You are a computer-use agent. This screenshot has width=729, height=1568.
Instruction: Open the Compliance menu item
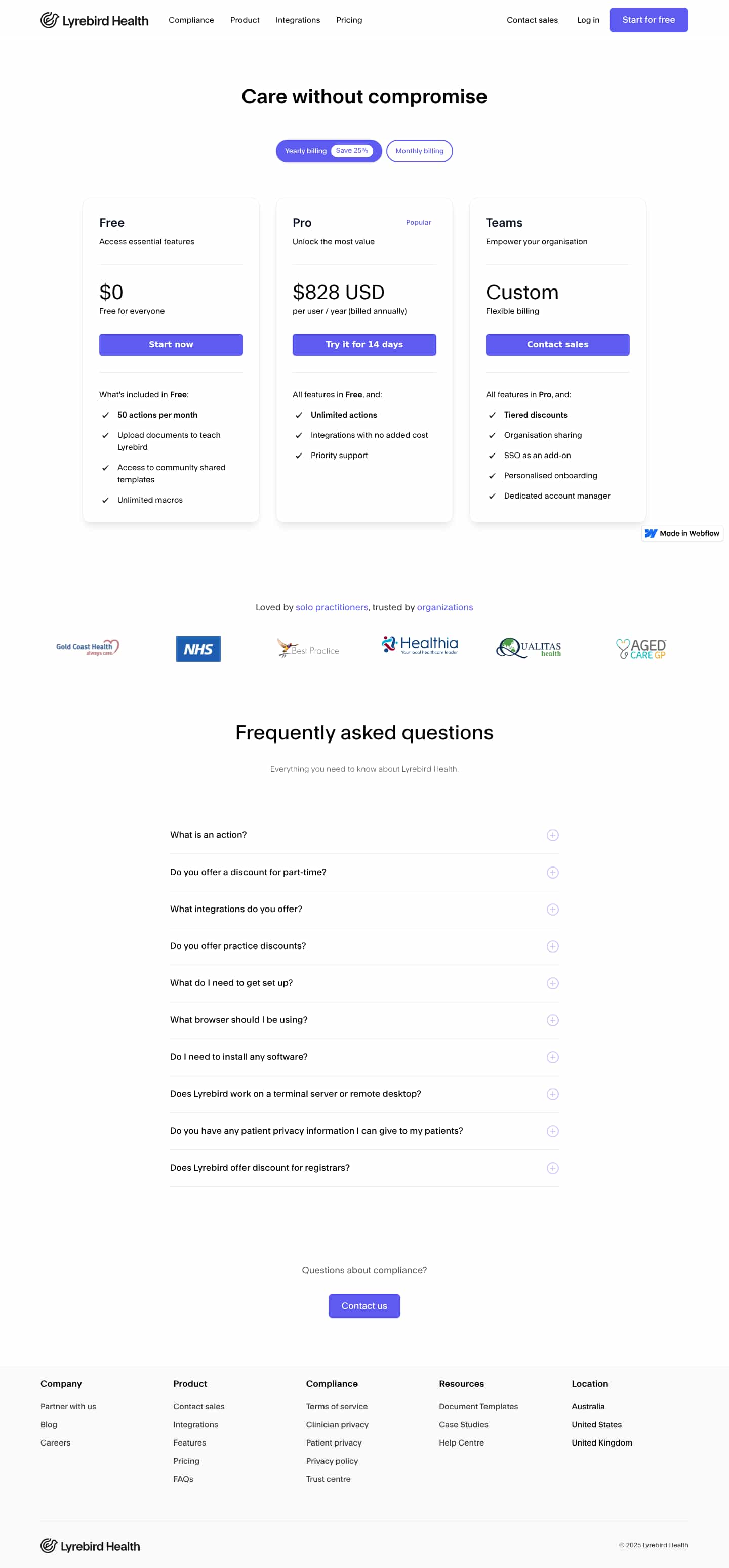point(191,20)
